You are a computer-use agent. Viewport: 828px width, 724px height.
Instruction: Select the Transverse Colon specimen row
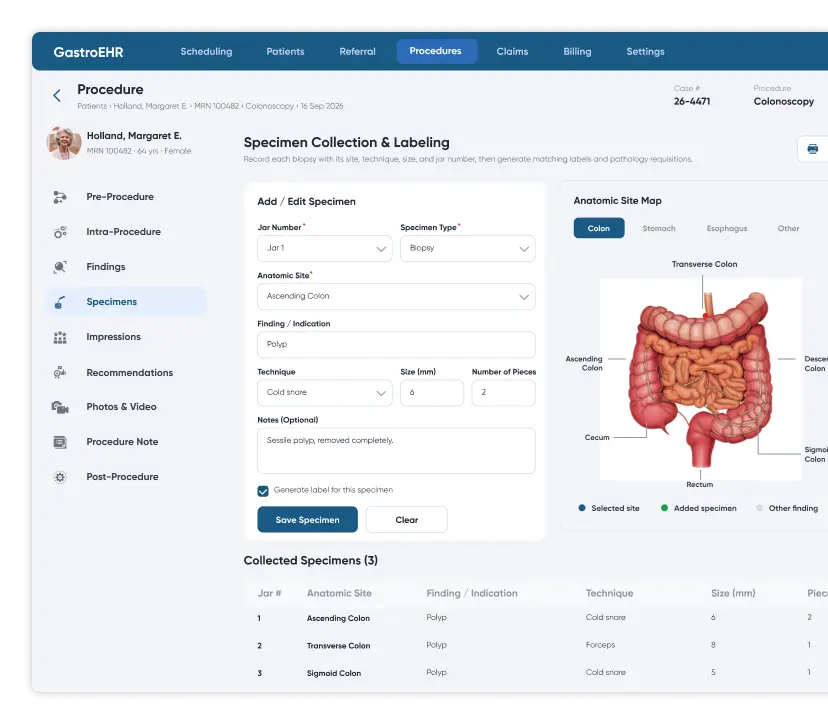(x=535, y=645)
